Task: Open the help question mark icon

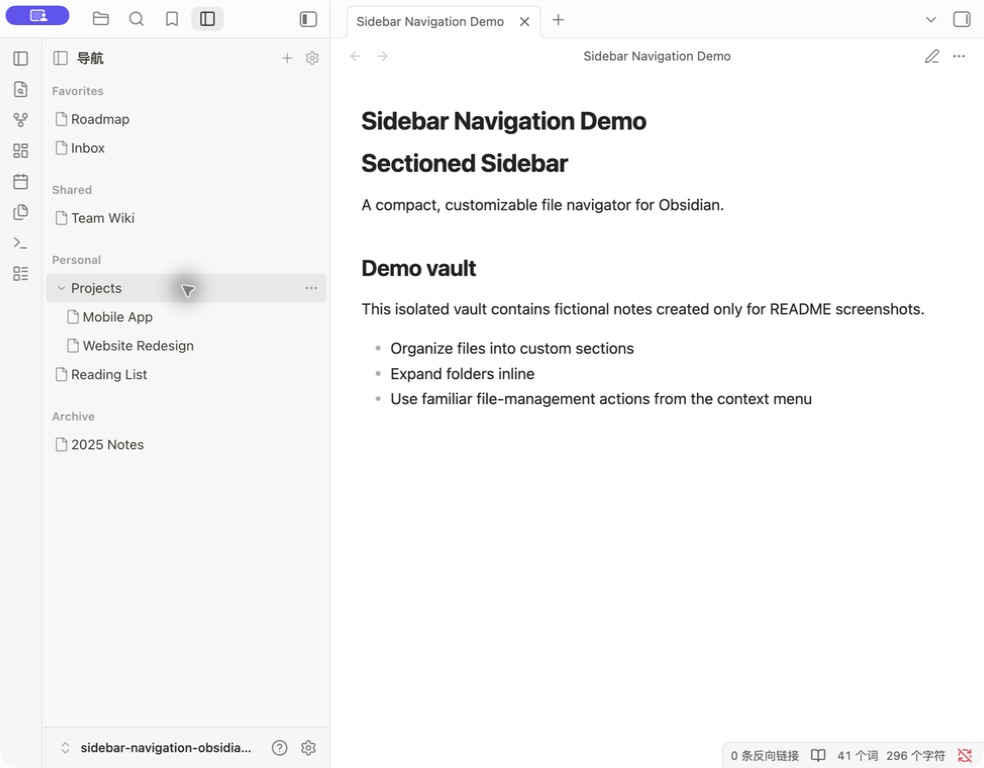Action: 279,747
